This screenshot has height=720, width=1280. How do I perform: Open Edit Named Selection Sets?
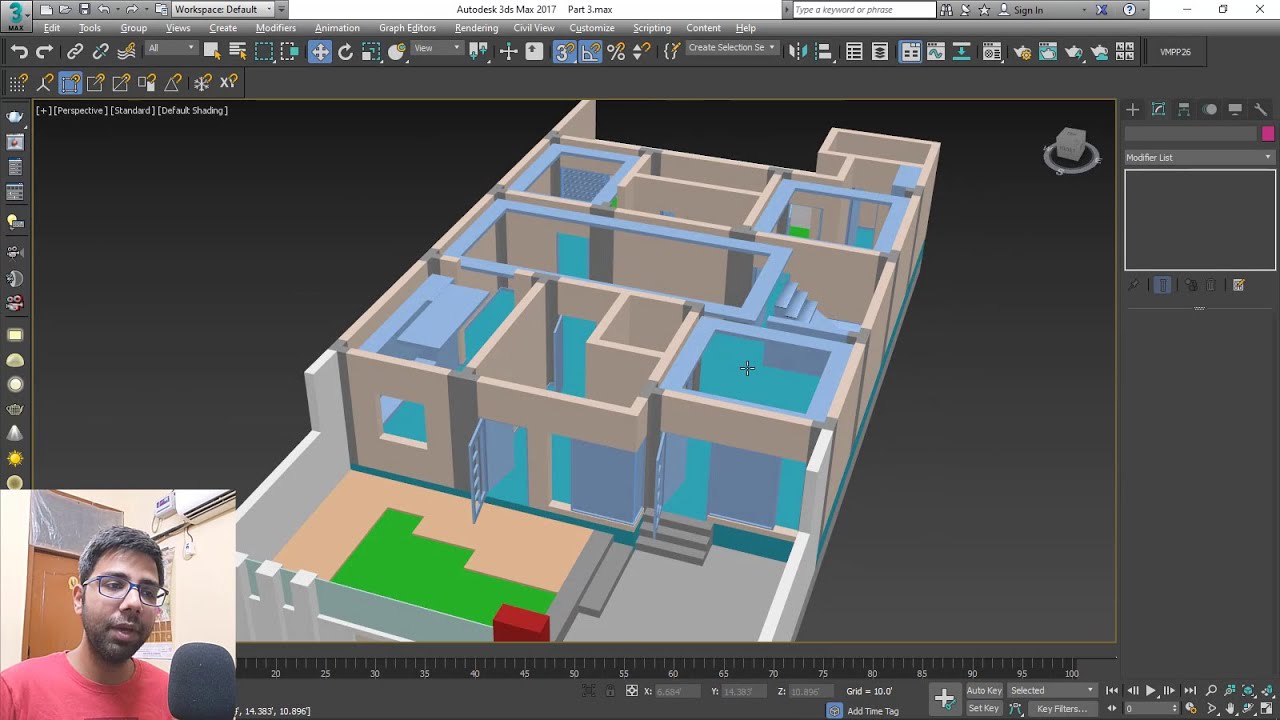[x=672, y=52]
